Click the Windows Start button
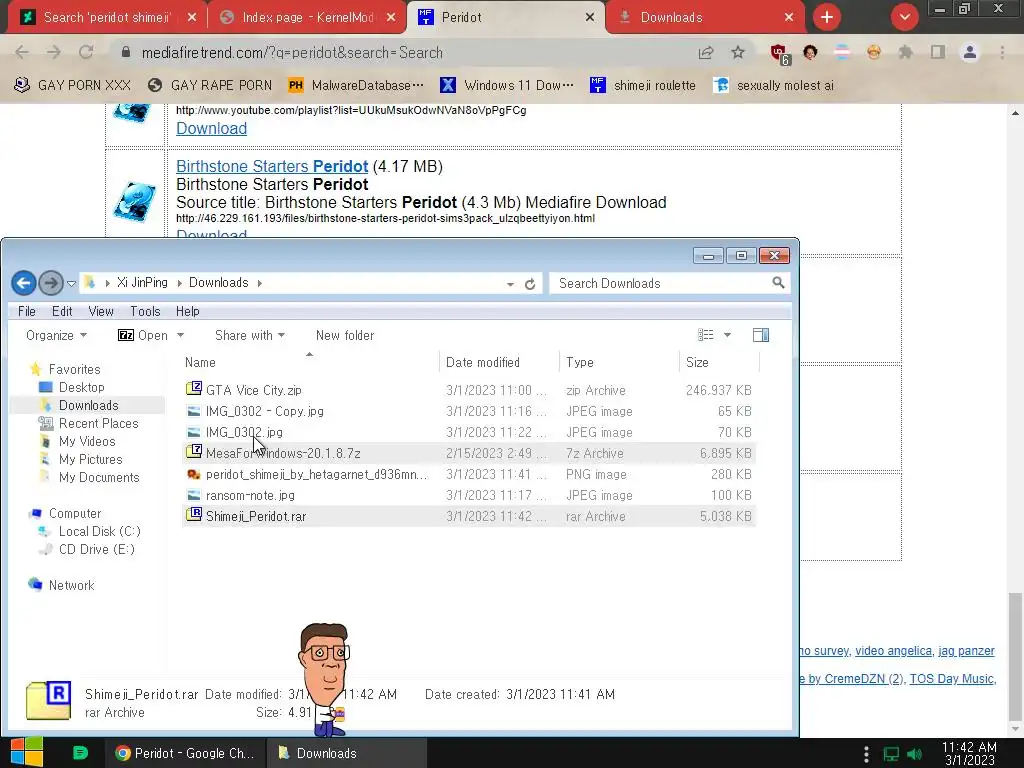The height and width of the screenshot is (768, 1024). (x=27, y=752)
